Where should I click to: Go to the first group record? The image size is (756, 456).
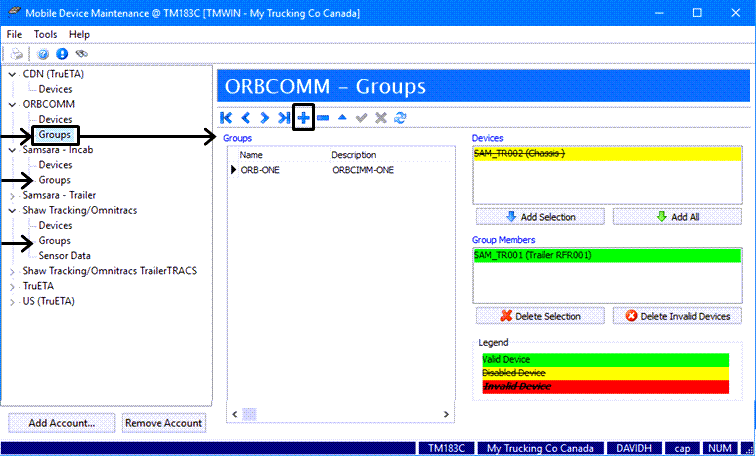(227, 118)
